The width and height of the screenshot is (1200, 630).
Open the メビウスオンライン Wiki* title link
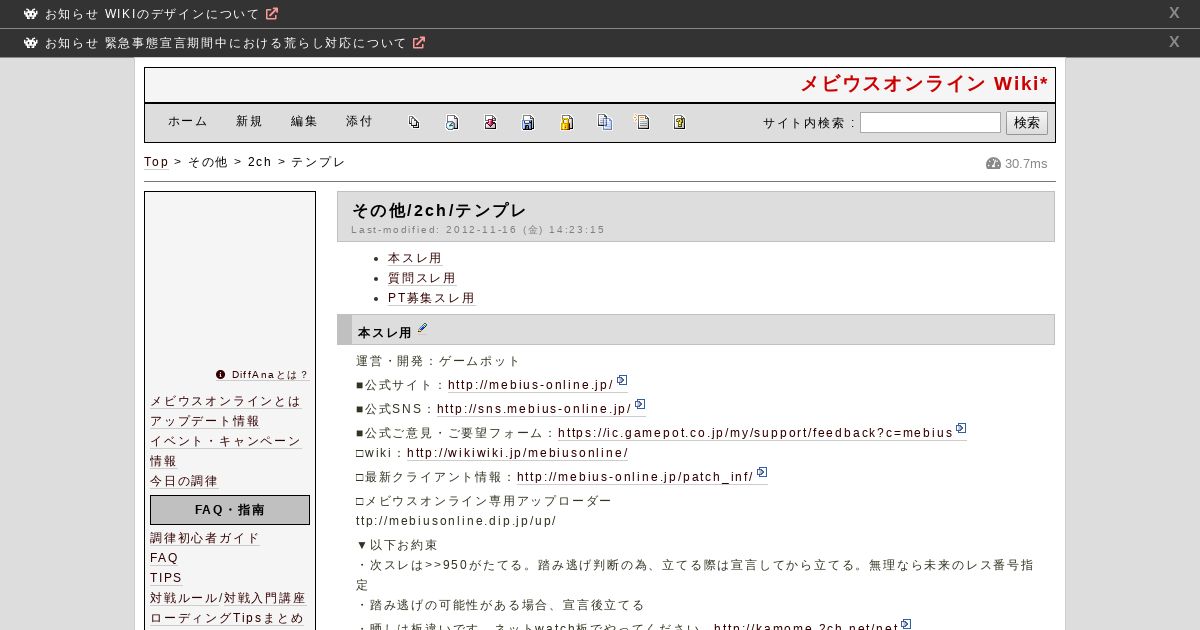[x=924, y=84]
